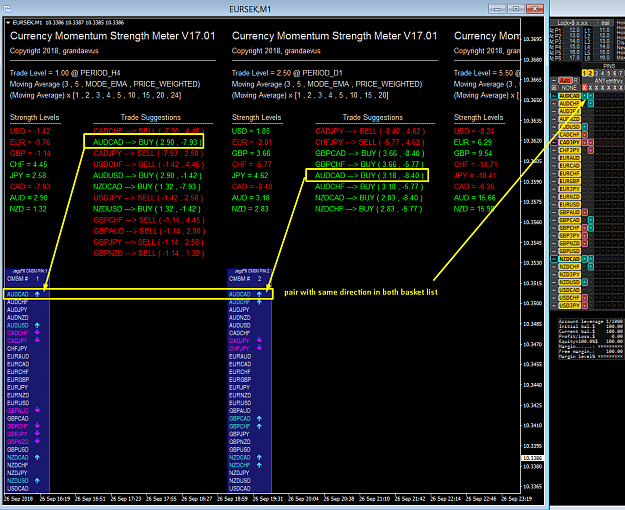
Task: Click GBPCHF down-arrow under pin 1
Action: coord(585,228)
